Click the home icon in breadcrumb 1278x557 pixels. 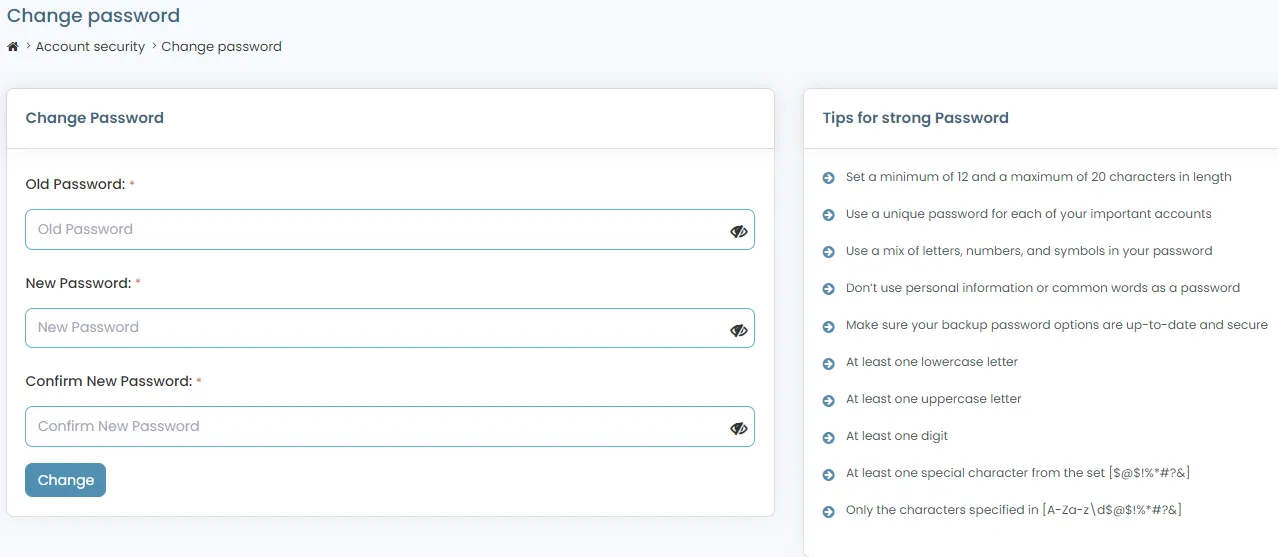[13, 47]
